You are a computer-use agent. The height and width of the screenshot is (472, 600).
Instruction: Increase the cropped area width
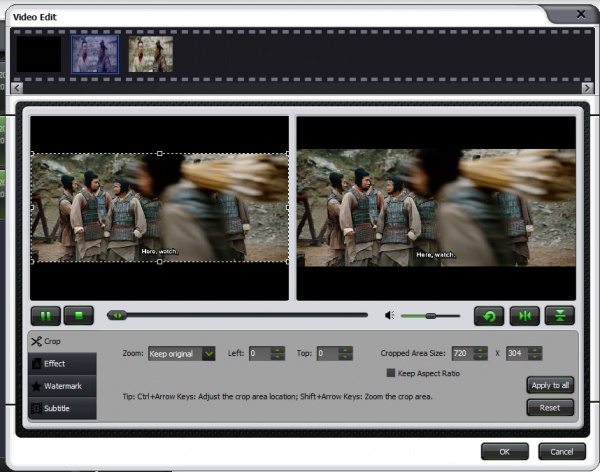(480, 350)
